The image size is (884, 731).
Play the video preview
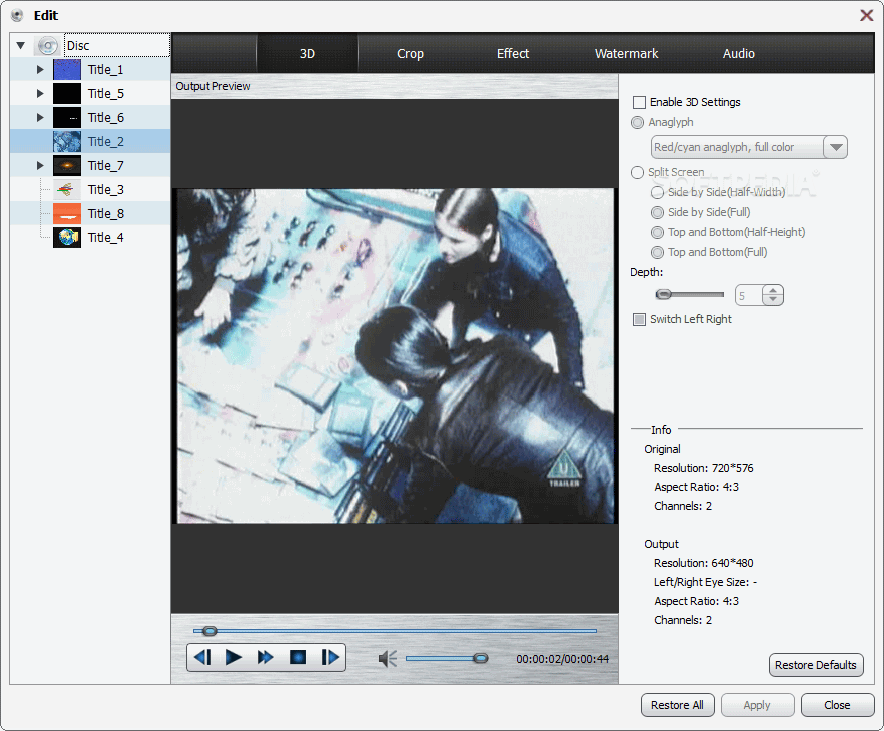(x=233, y=657)
